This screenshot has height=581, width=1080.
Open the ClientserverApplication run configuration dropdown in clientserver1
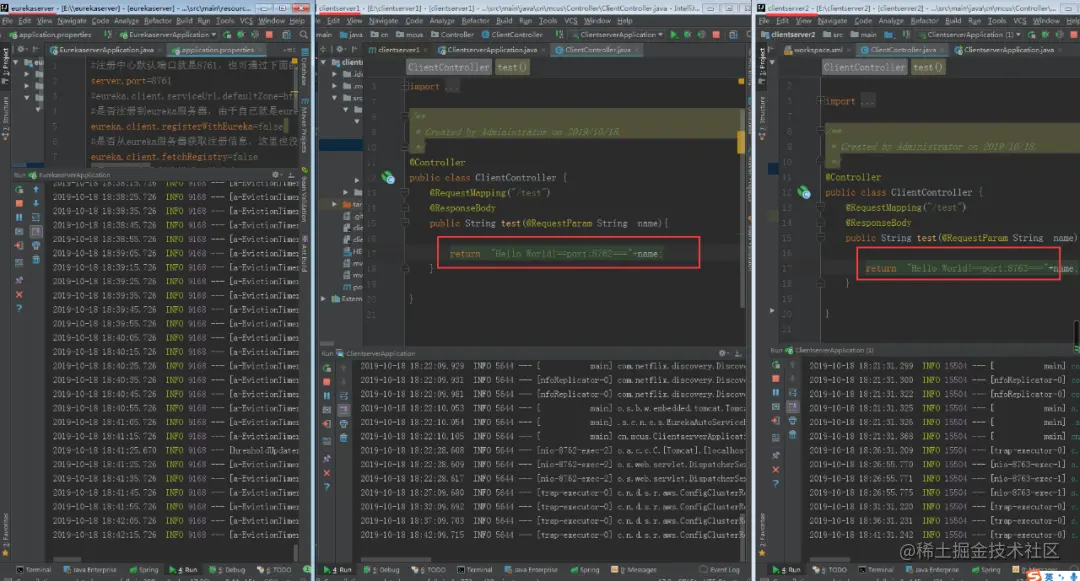click(617, 34)
